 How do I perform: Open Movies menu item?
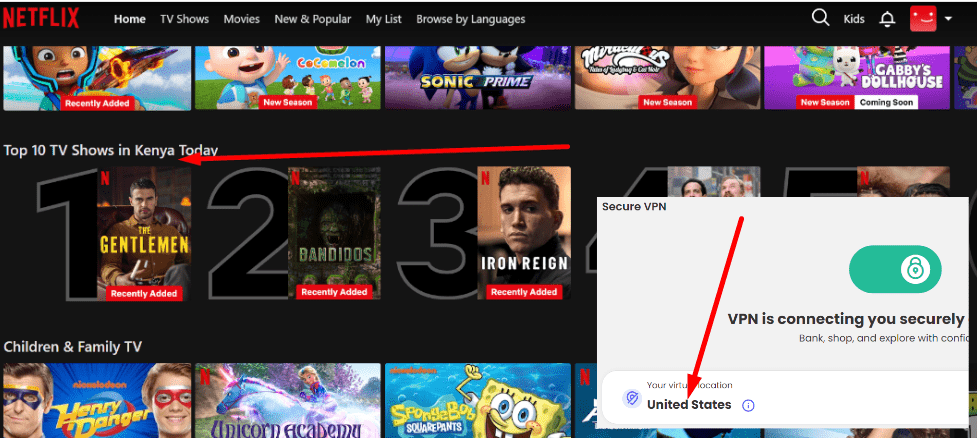[242, 19]
